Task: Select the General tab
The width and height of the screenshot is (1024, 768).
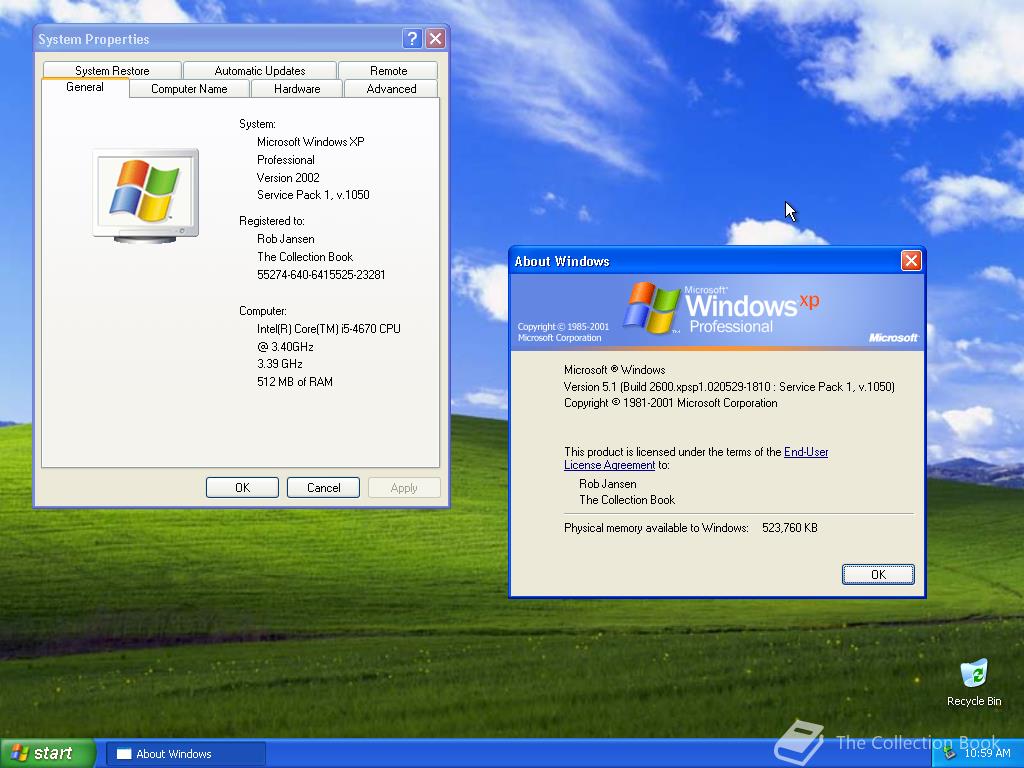Action: tap(85, 88)
